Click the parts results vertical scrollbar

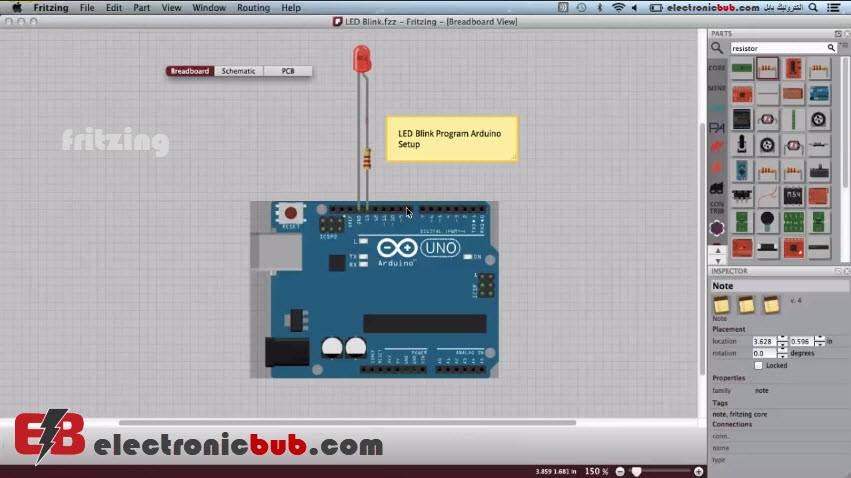[844, 122]
